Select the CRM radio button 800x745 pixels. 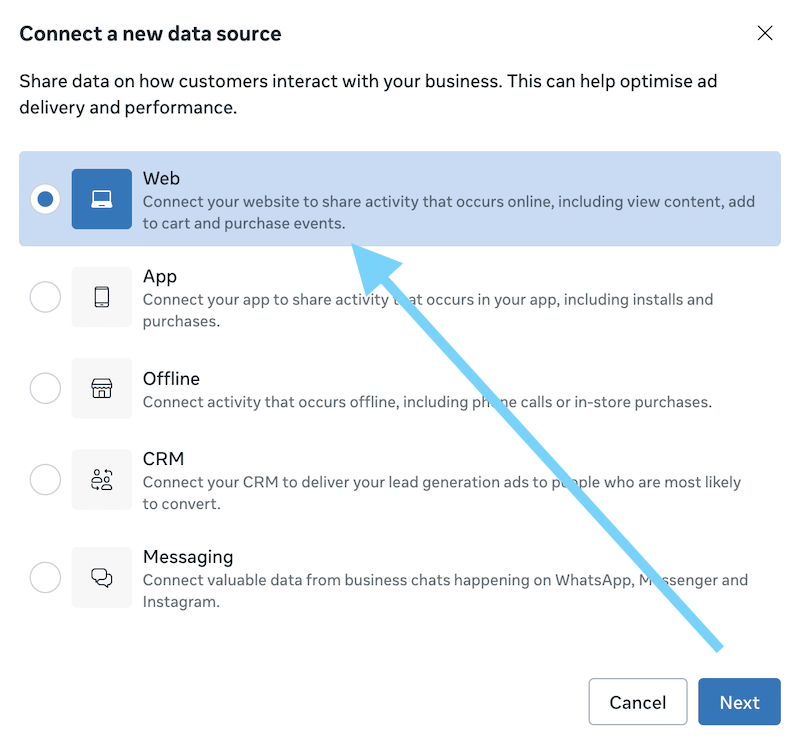pyautogui.click(x=45, y=480)
